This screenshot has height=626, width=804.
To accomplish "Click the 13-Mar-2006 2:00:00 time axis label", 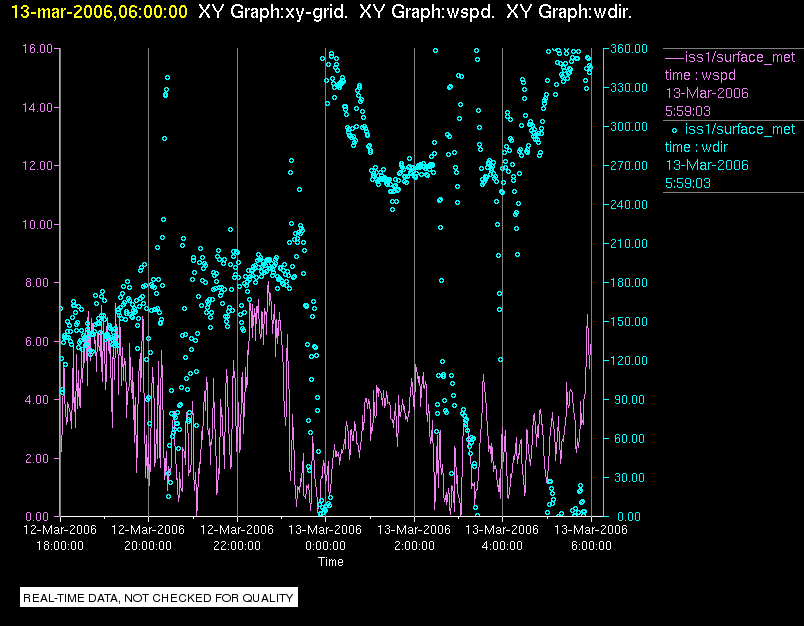I will (x=414, y=538).
